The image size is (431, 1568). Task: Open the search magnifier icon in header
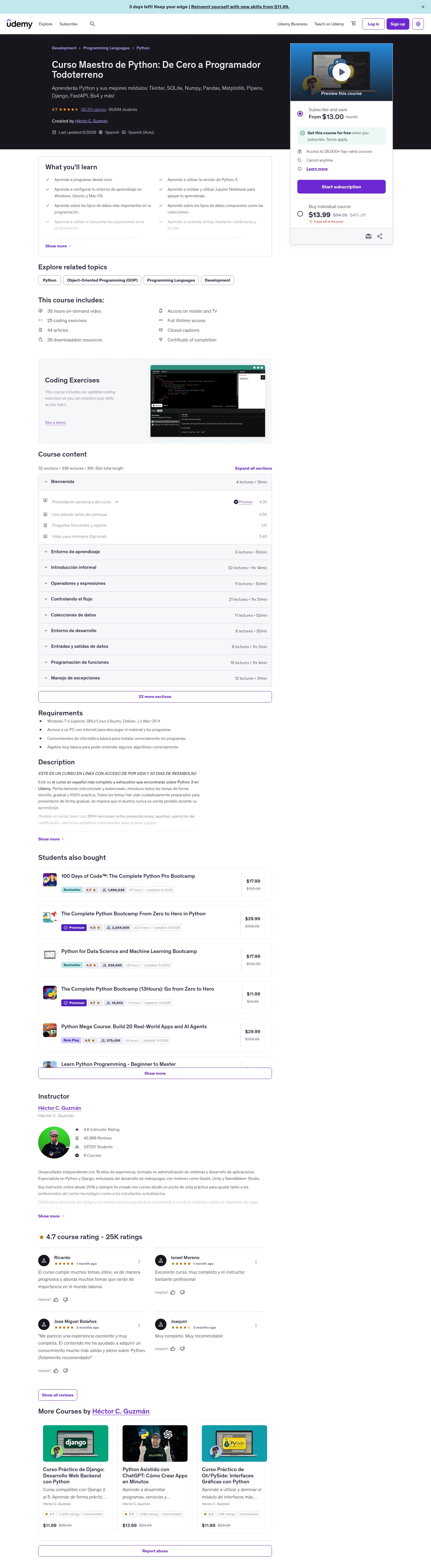[x=92, y=24]
